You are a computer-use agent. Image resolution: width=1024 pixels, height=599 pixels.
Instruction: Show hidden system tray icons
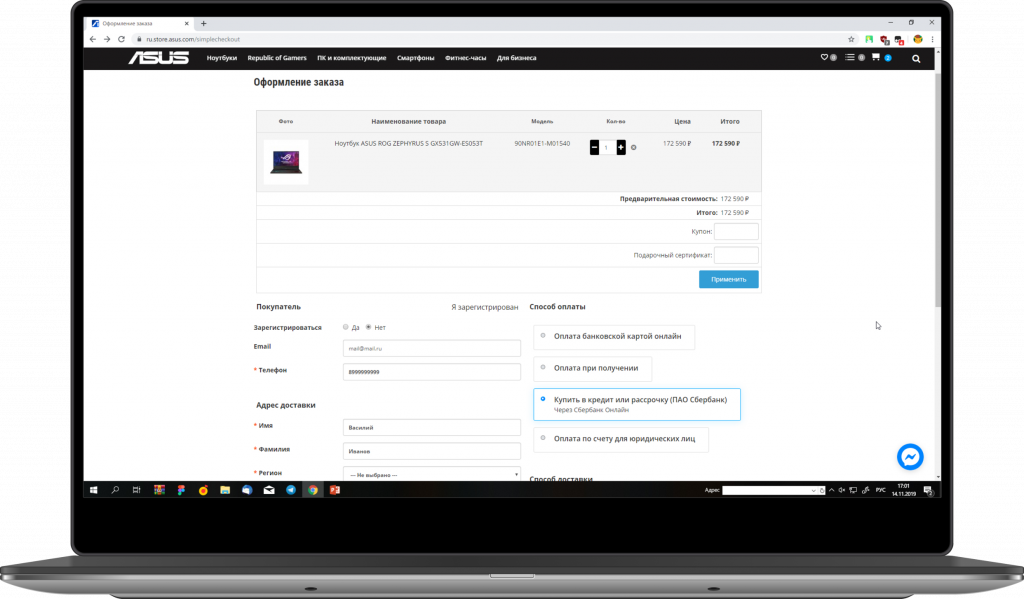[x=831, y=490]
